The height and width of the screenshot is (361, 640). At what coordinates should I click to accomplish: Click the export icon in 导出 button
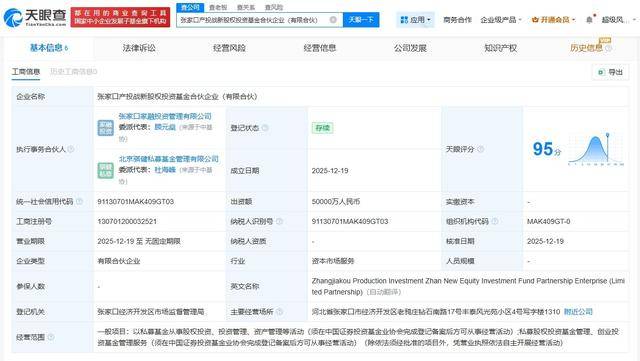601,72
